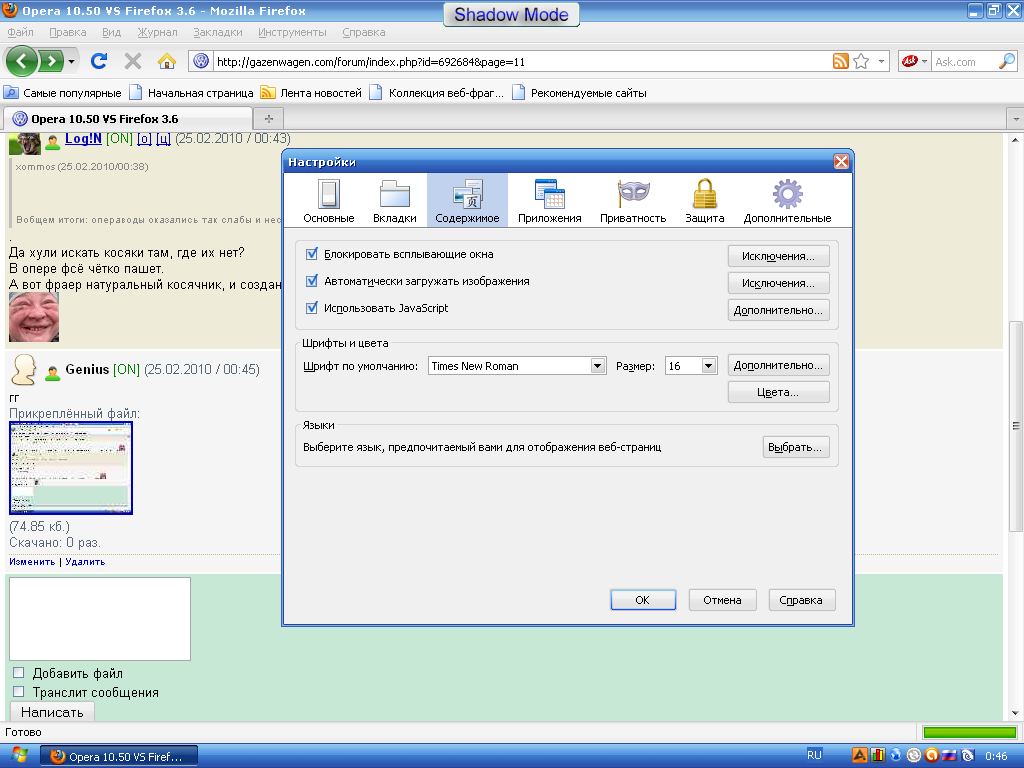Bookmark page with the star icon

[x=861, y=61]
